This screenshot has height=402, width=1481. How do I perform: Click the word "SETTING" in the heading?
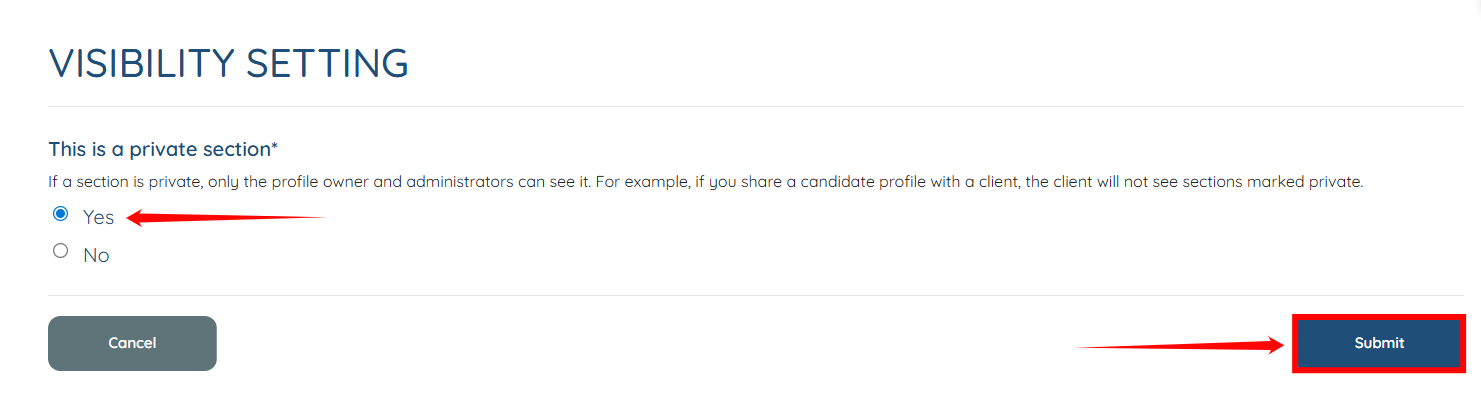(x=328, y=64)
